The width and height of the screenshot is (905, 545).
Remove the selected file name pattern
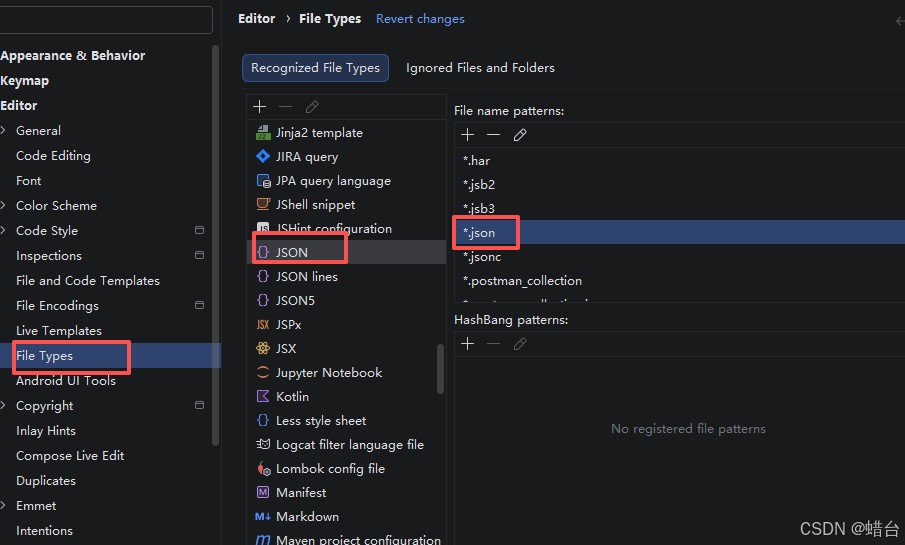493,135
